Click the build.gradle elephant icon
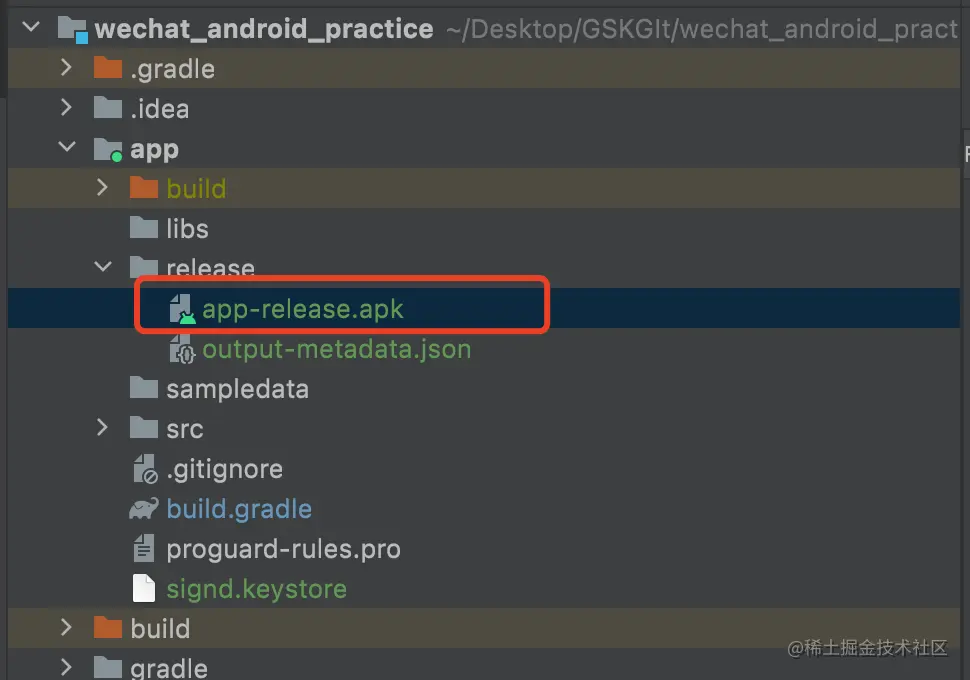 click(x=144, y=509)
